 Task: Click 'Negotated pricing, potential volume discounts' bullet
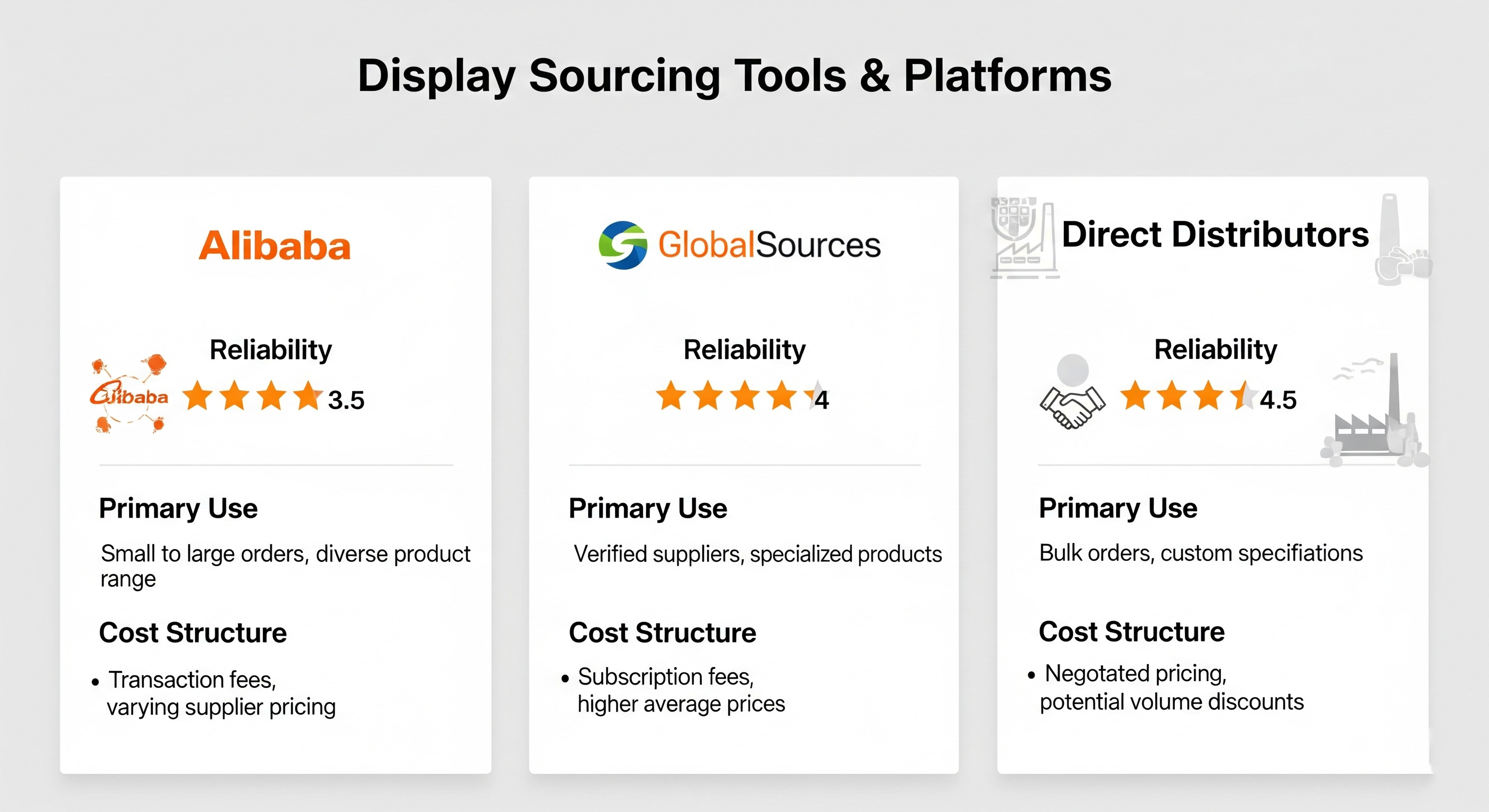coord(1166,688)
